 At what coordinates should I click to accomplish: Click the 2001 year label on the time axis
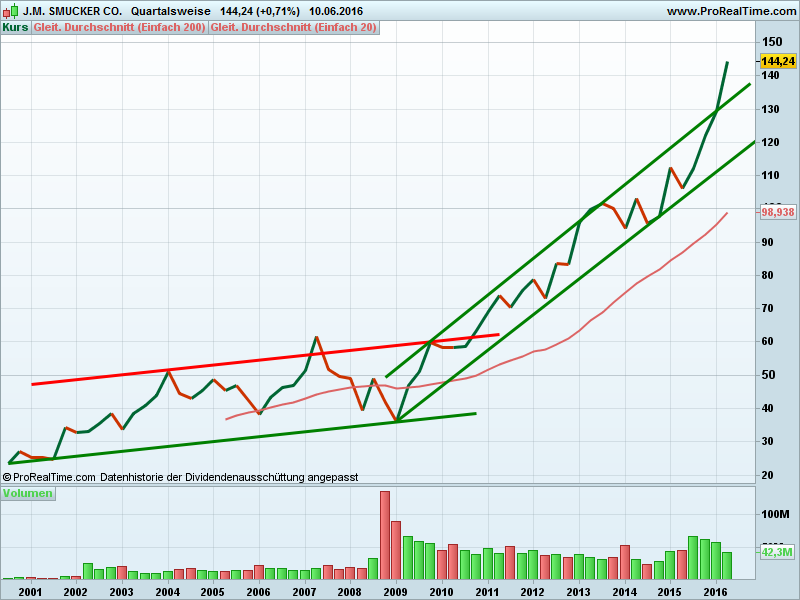click(x=30, y=592)
